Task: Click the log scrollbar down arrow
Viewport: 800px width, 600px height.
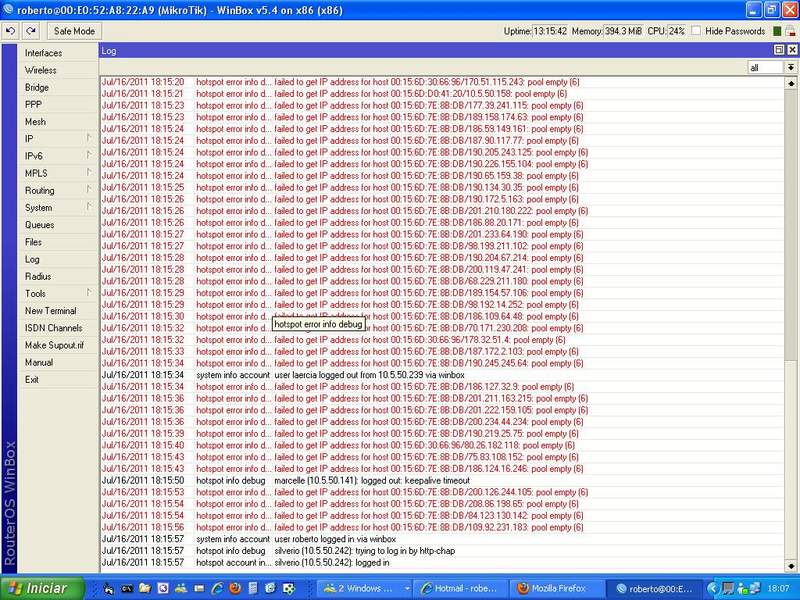Action: click(x=791, y=566)
